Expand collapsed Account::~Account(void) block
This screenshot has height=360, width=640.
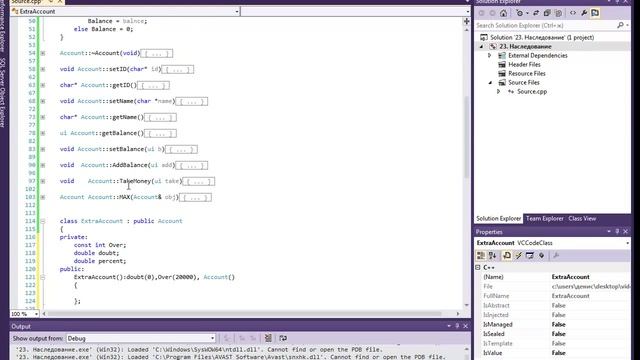42,53
